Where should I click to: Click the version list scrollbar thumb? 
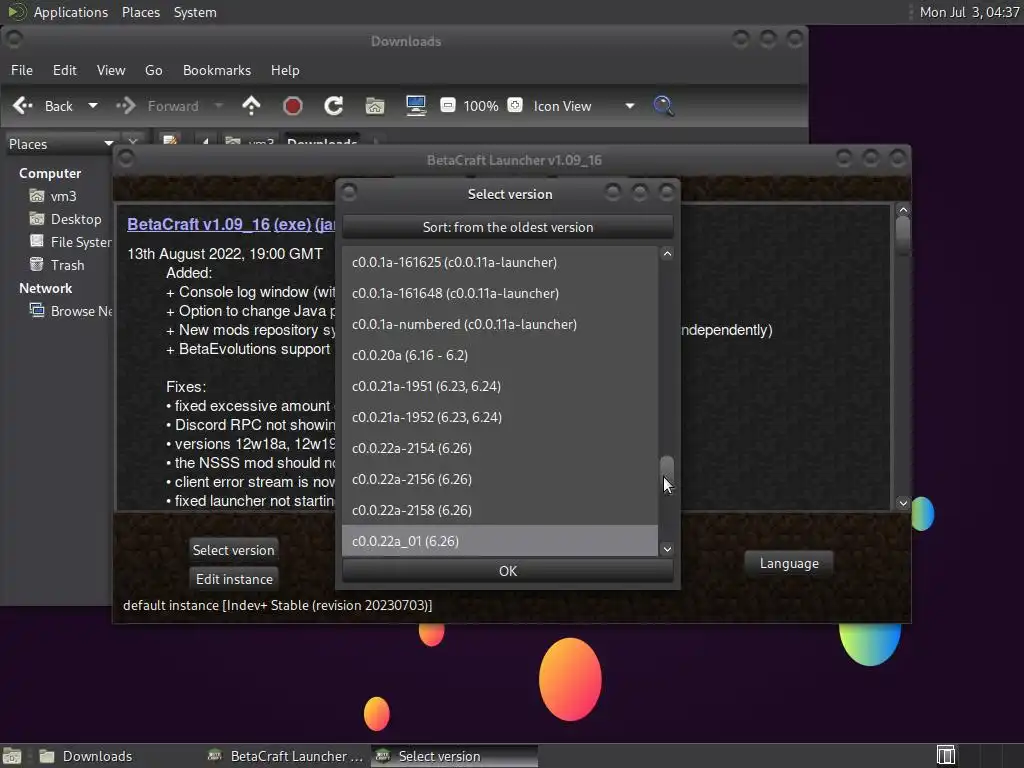tap(667, 471)
